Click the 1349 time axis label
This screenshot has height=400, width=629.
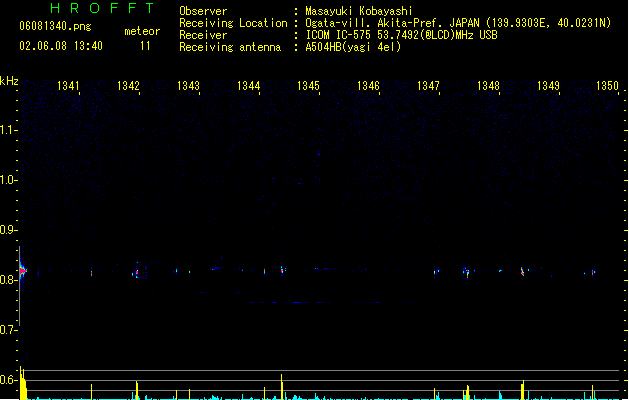click(548, 86)
